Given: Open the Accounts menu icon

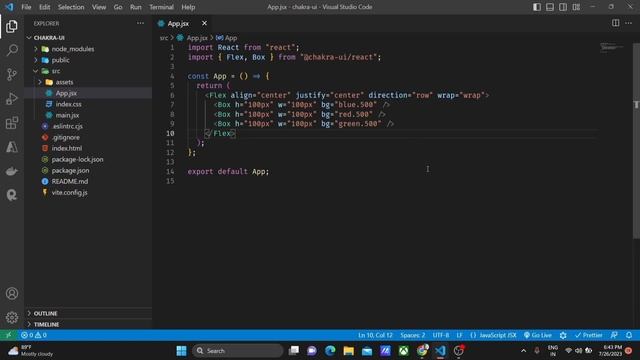Looking at the screenshot, I should tap(12, 293).
